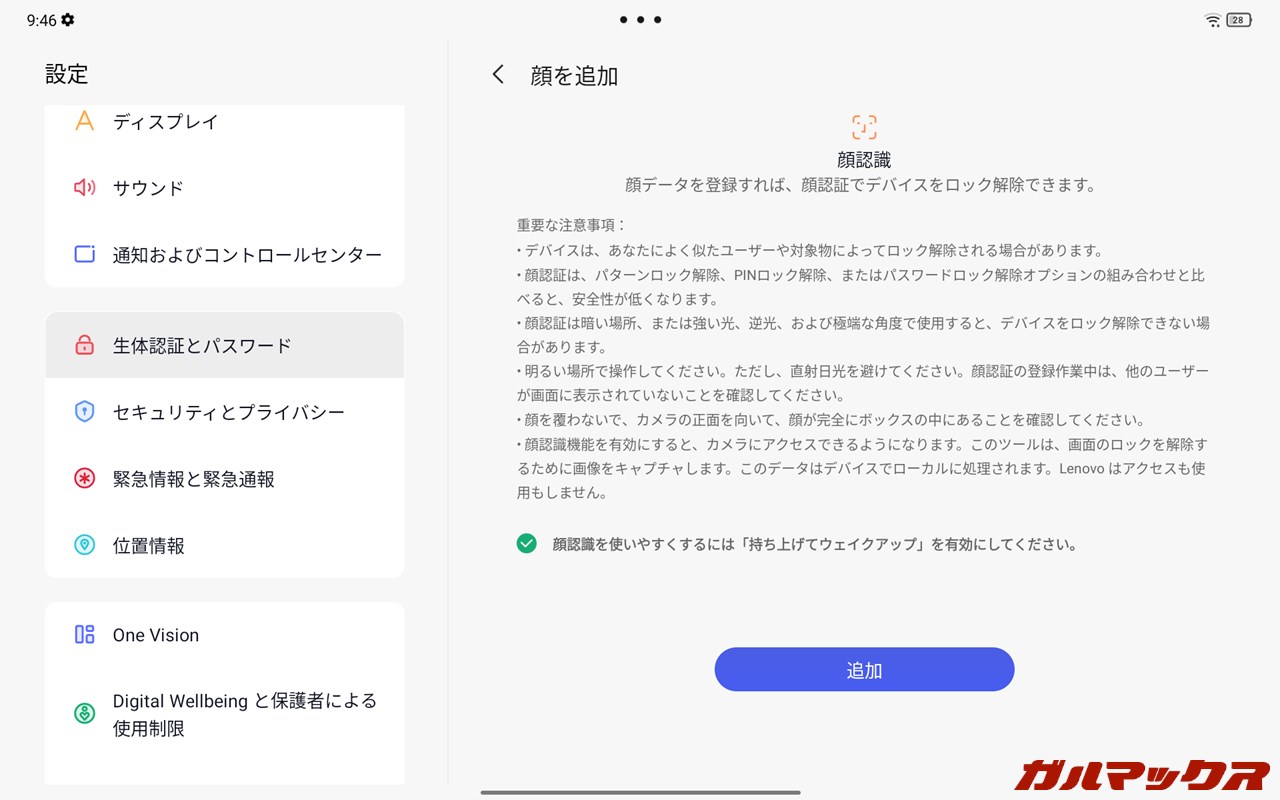Click the red asterisk emergency icon
Image resolution: width=1280 pixels, height=800 pixels.
(84, 478)
